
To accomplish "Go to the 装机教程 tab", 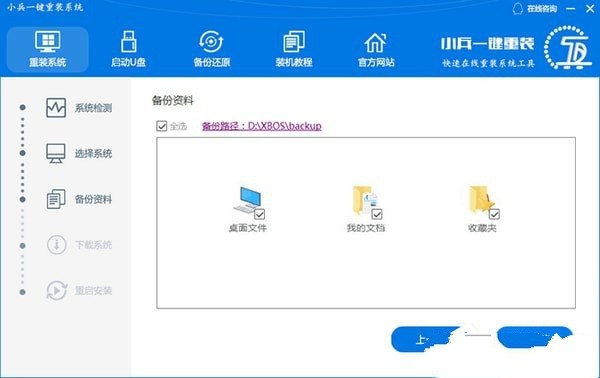I will tap(294, 49).
